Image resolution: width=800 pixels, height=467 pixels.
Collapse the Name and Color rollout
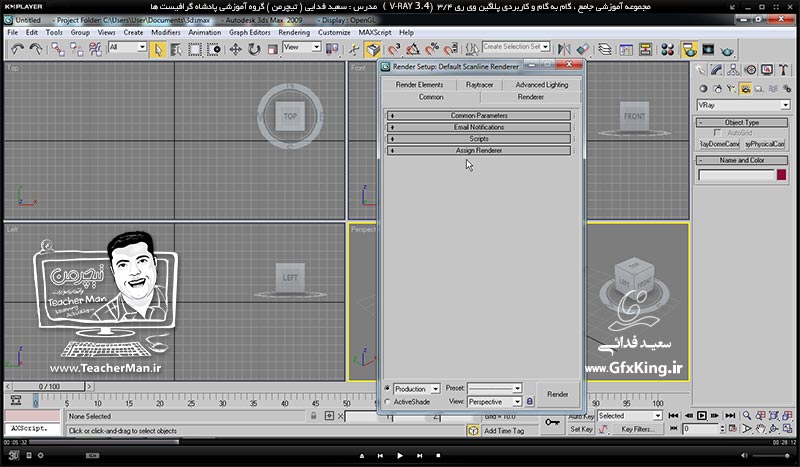point(742,160)
